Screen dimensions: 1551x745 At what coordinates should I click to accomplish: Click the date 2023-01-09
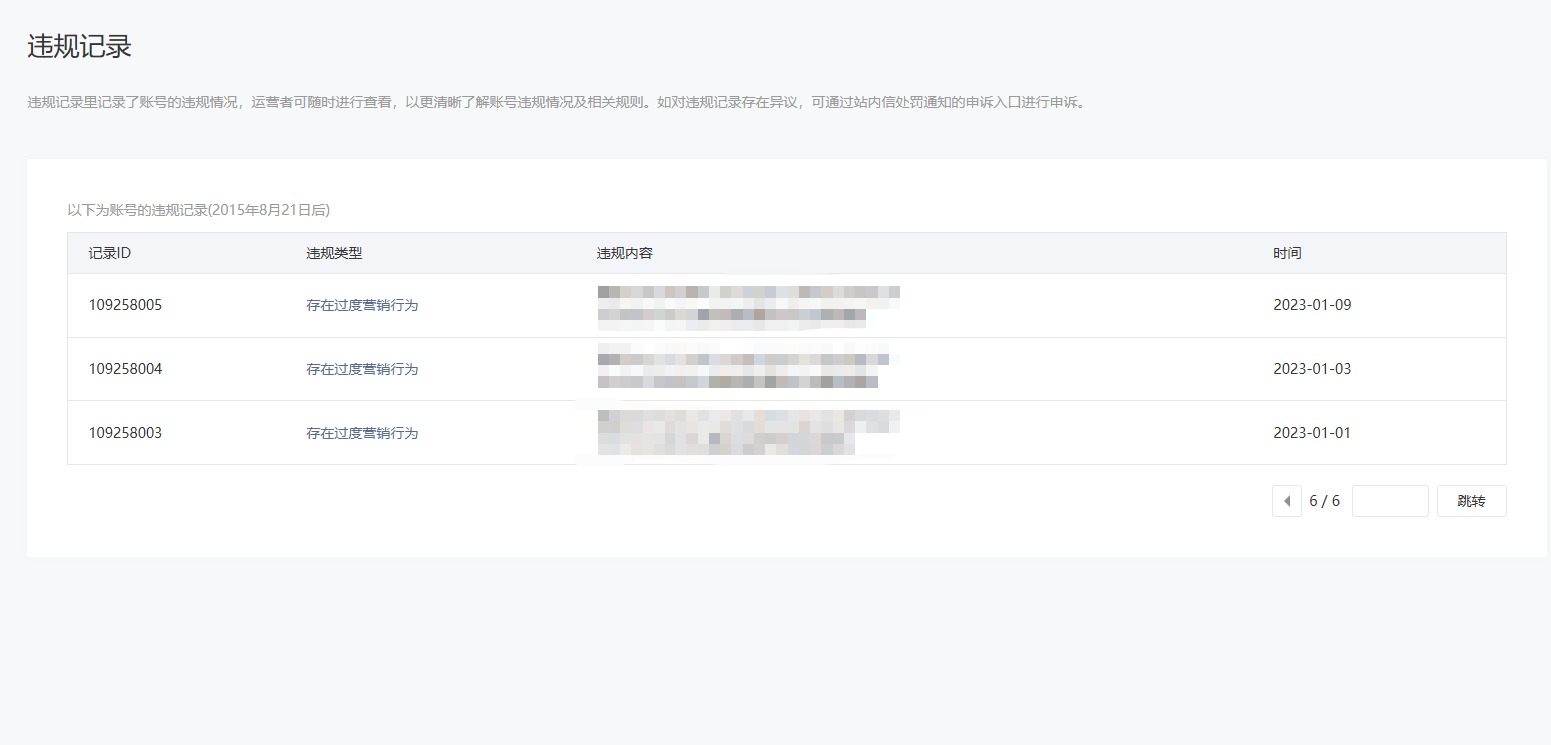coord(1311,305)
